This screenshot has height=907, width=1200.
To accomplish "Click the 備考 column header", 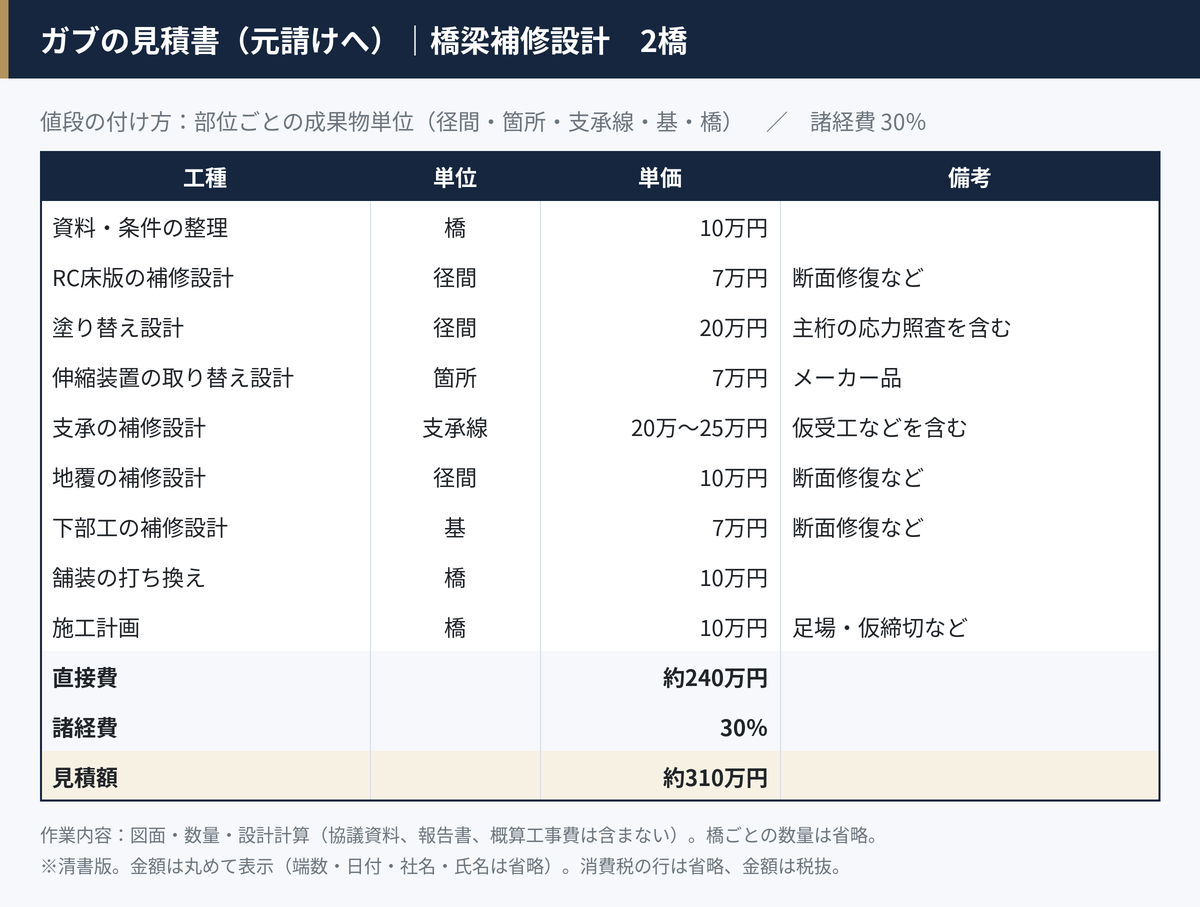I will point(969,178).
